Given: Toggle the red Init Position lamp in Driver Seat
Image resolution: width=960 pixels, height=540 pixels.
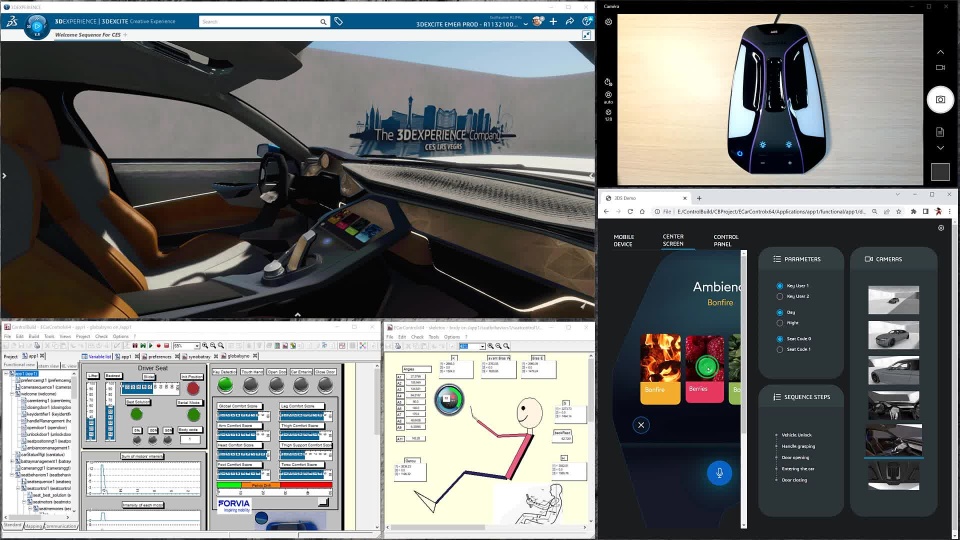Looking at the screenshot, I should pyautogui.click(x=193, y=389).
